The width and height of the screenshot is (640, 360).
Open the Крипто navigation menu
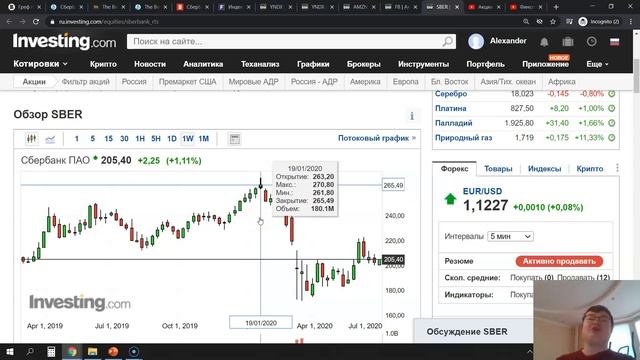[x=103, y=64]
